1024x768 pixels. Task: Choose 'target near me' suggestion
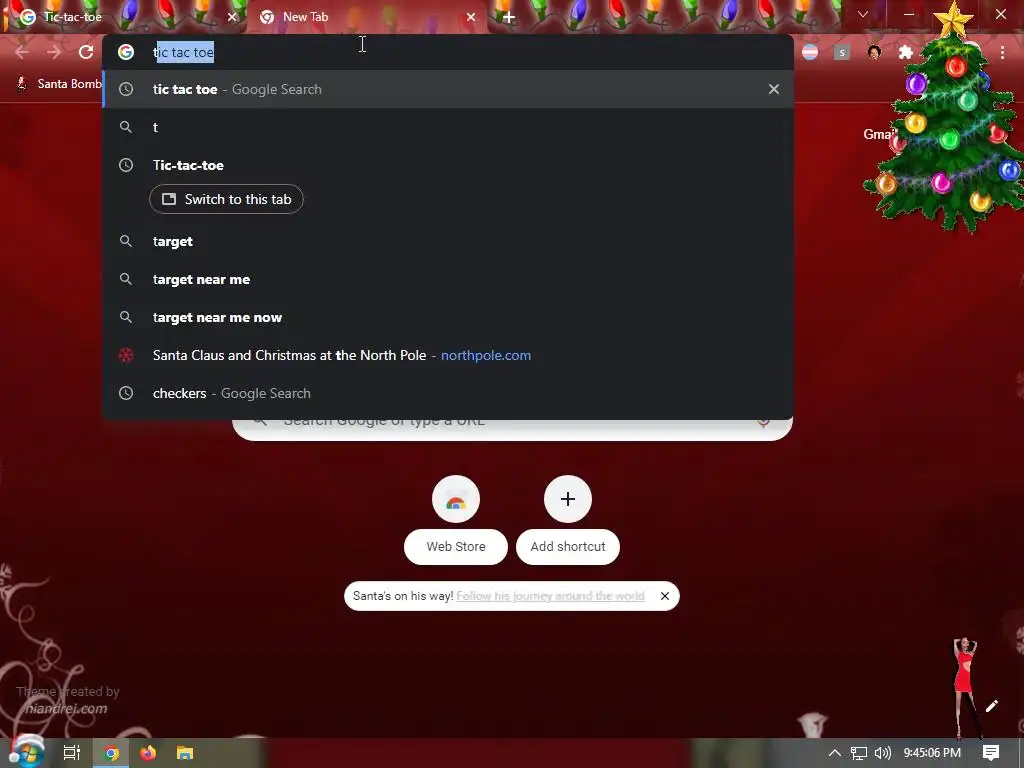point(448,280)
